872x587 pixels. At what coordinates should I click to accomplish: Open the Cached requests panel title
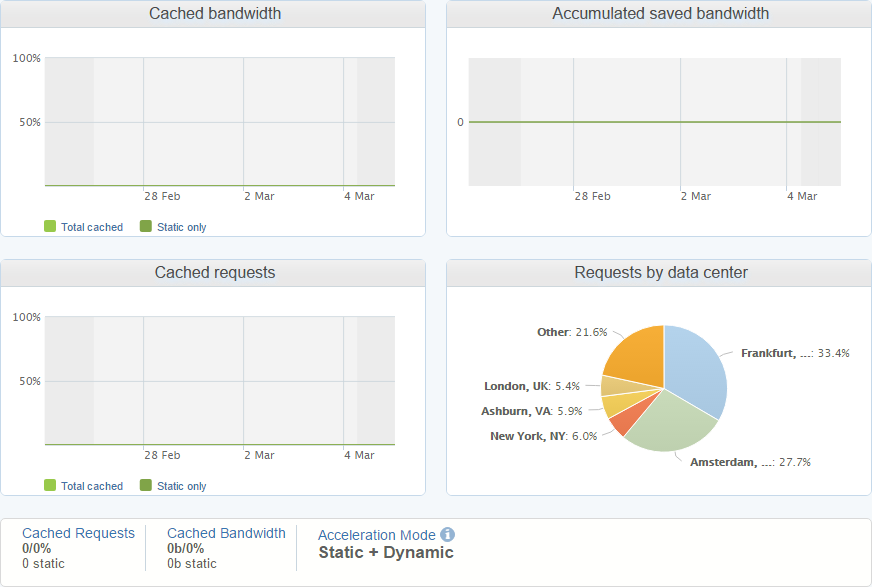[x=215, y=272]
